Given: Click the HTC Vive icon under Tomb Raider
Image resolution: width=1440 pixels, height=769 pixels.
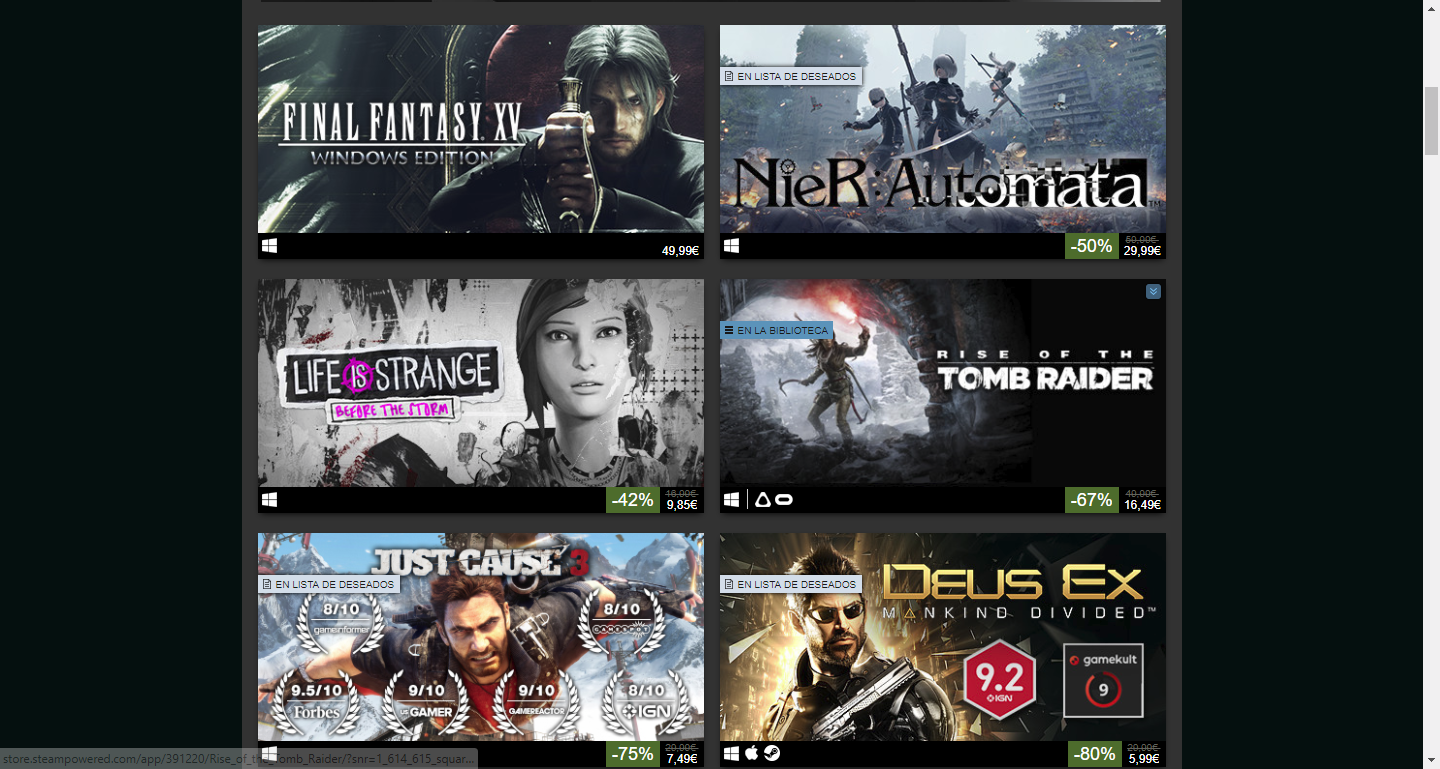Looking at the screenshot, I should tap(762, 499).
